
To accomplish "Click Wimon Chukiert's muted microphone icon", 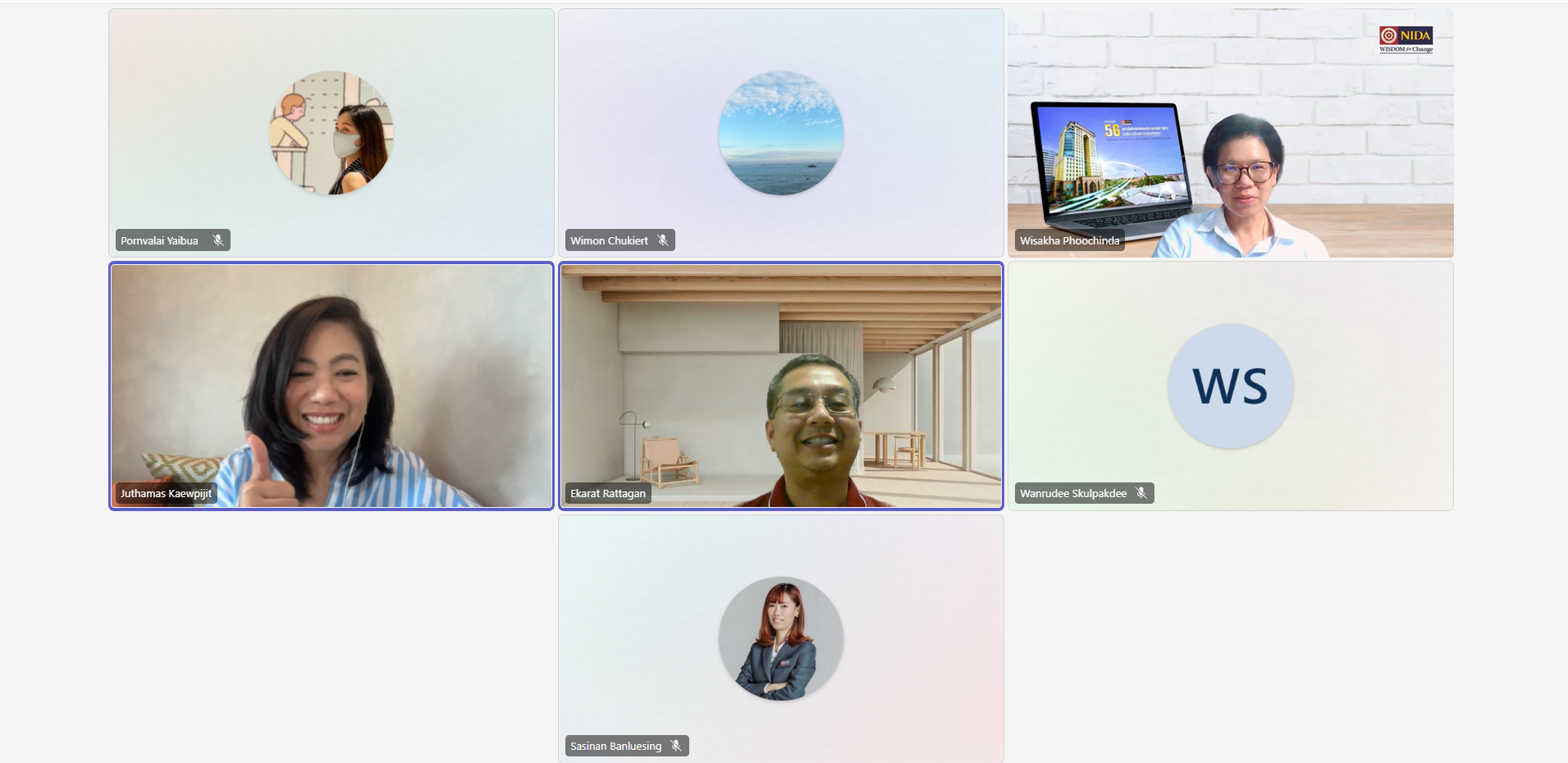I will [663, 240].
